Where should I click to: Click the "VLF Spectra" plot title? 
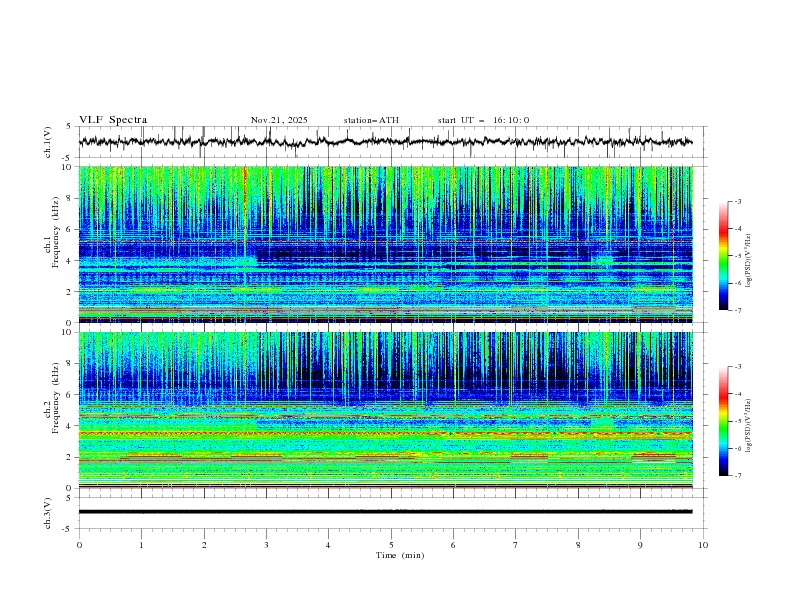(x=113, y=120)
